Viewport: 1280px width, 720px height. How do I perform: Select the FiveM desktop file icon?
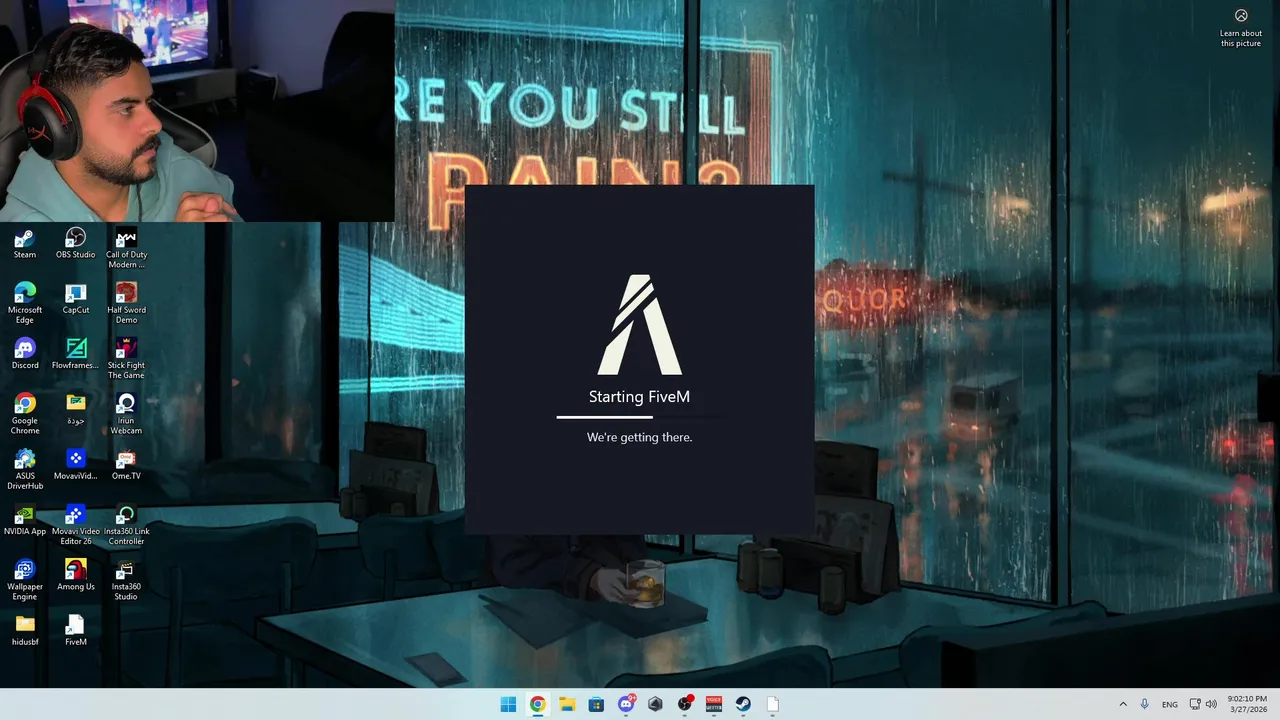tap(76, 630)
